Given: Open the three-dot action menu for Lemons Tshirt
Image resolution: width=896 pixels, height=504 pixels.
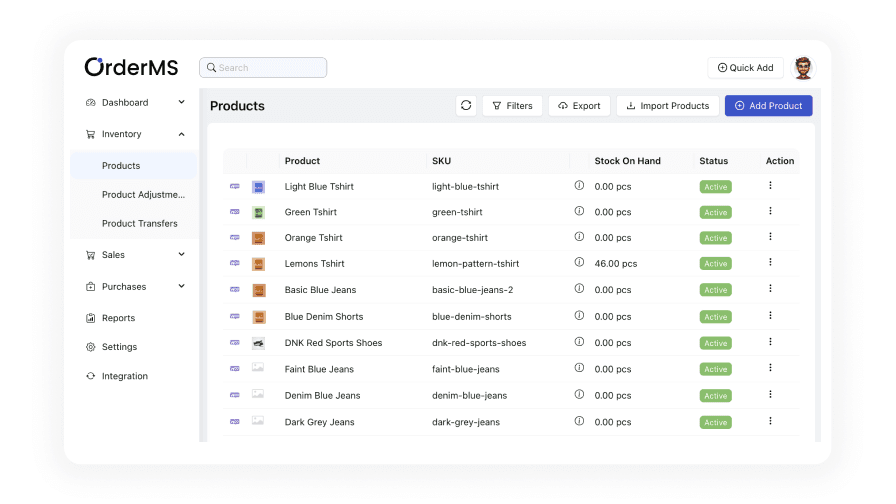Looking at the screenshot, I should 770,263.
